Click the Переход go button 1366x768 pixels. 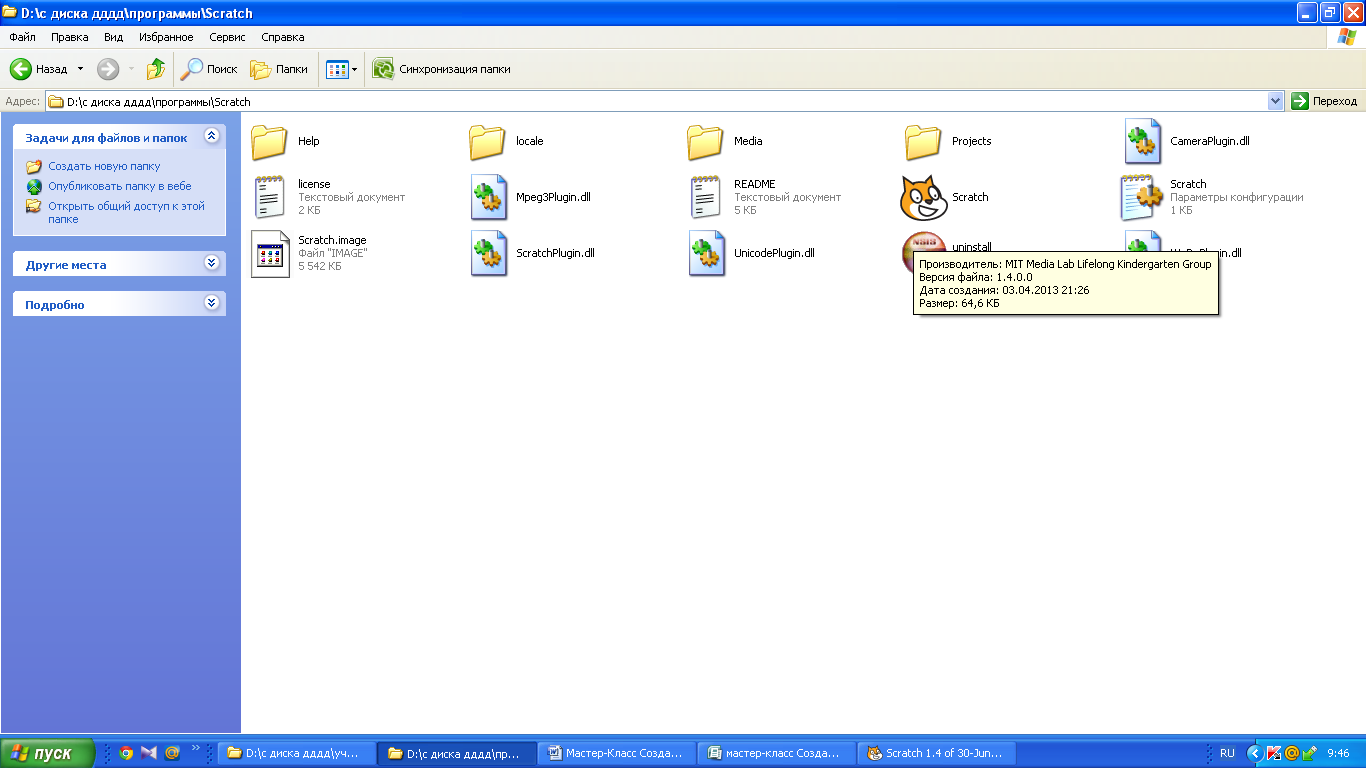(1325, 101)
